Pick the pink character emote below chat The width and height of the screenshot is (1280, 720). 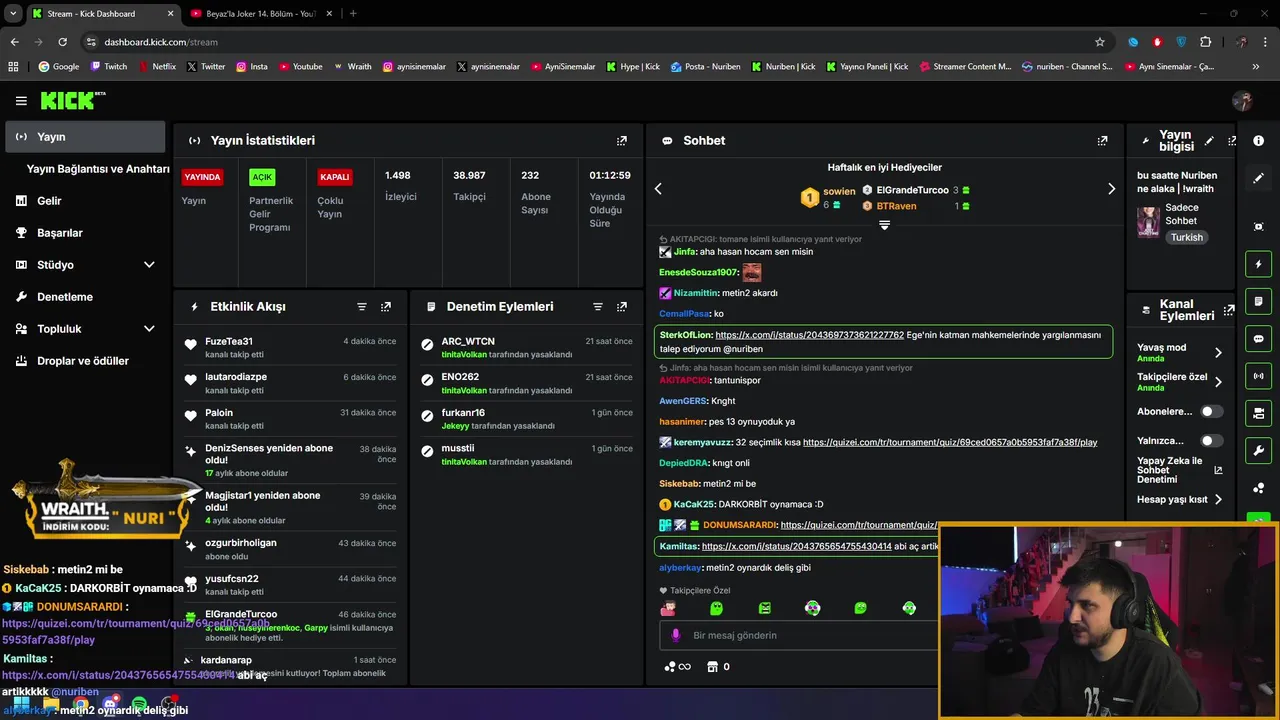668,608
